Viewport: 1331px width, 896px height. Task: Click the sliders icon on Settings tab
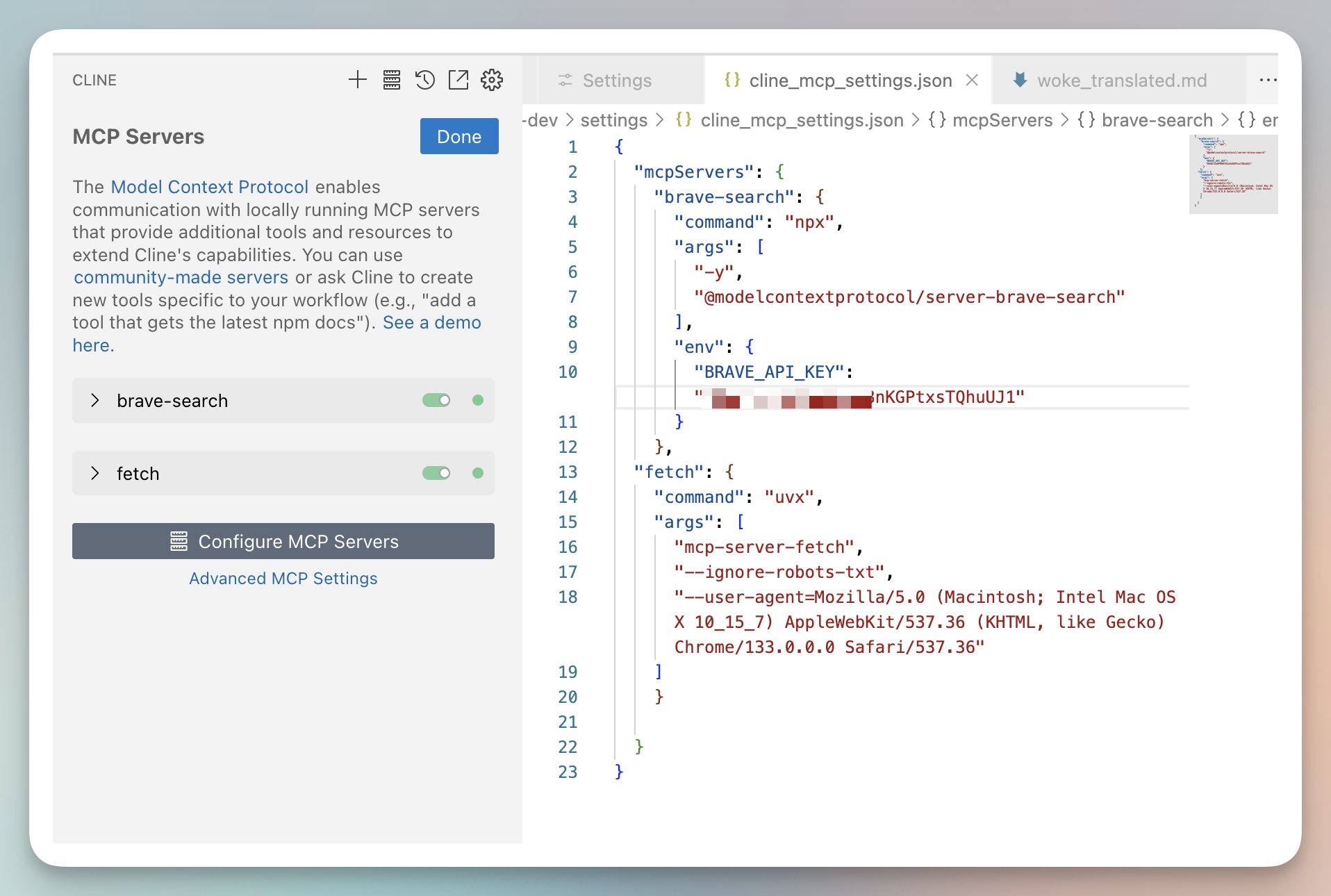(565, 81)
